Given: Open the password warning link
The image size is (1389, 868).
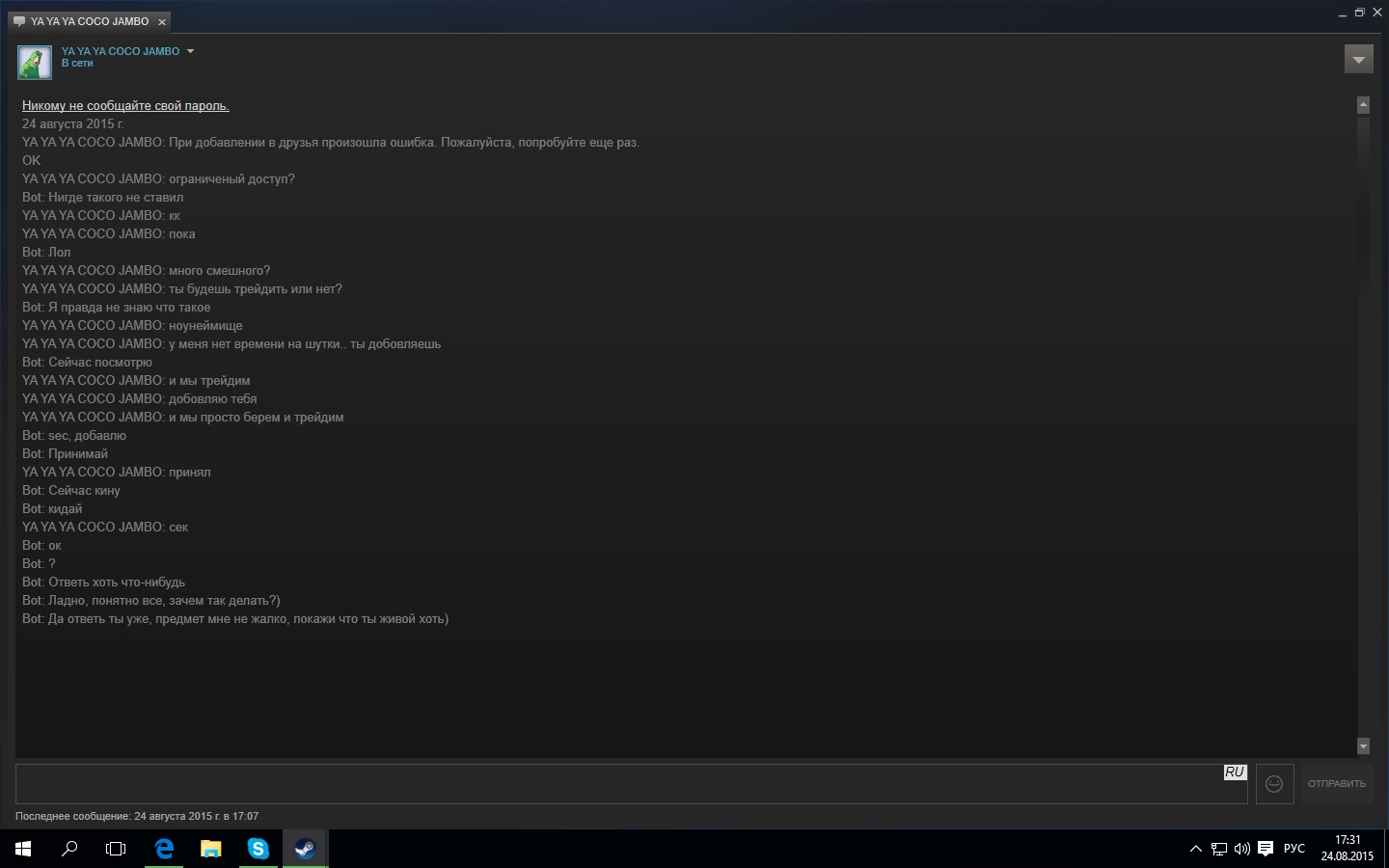Looking at the screenshot, I should pyautogui.click(x=125, y=106).
